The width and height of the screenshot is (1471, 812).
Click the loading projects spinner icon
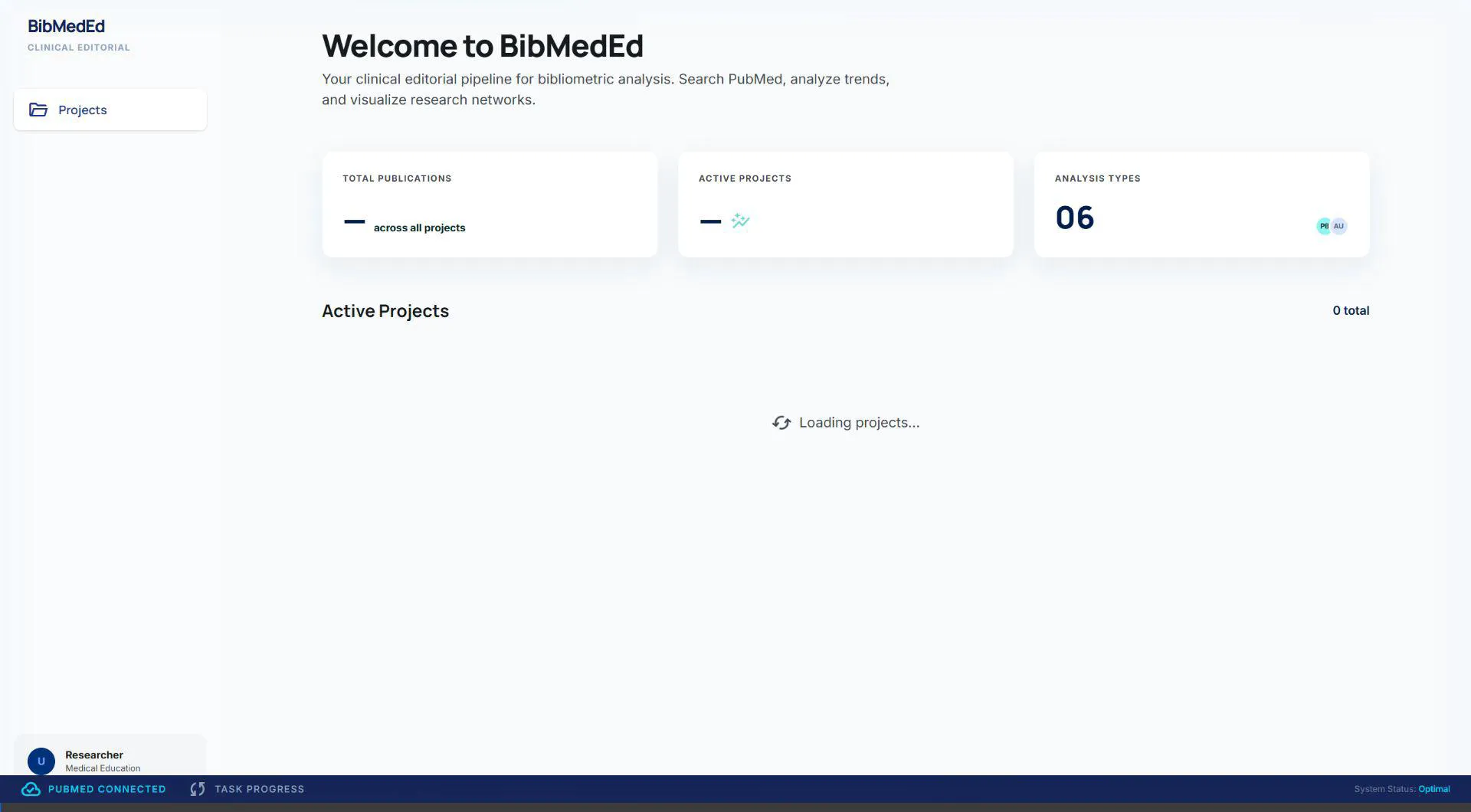tap(781, 423)
